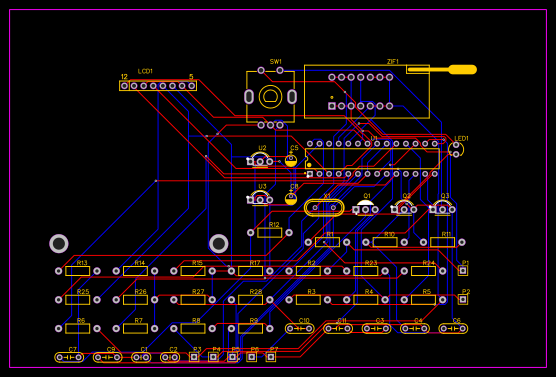Select capacitor C10
This screenshot has width=556, height=377.
[x=300, y=329]
